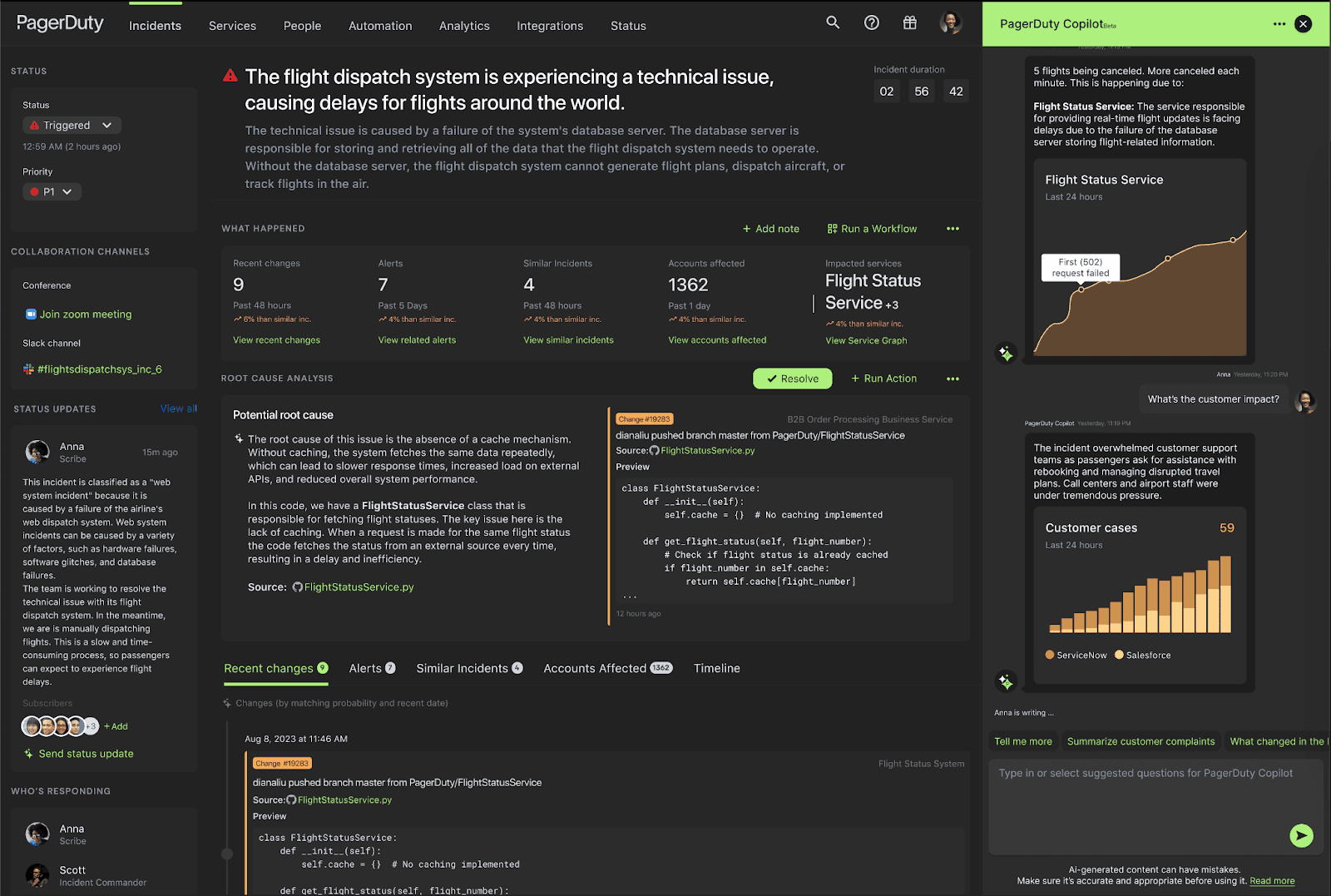Open FlightStatusService.py in Aug 8 change entry
The width and height of the screenshot is (1331, 896).
344,800
